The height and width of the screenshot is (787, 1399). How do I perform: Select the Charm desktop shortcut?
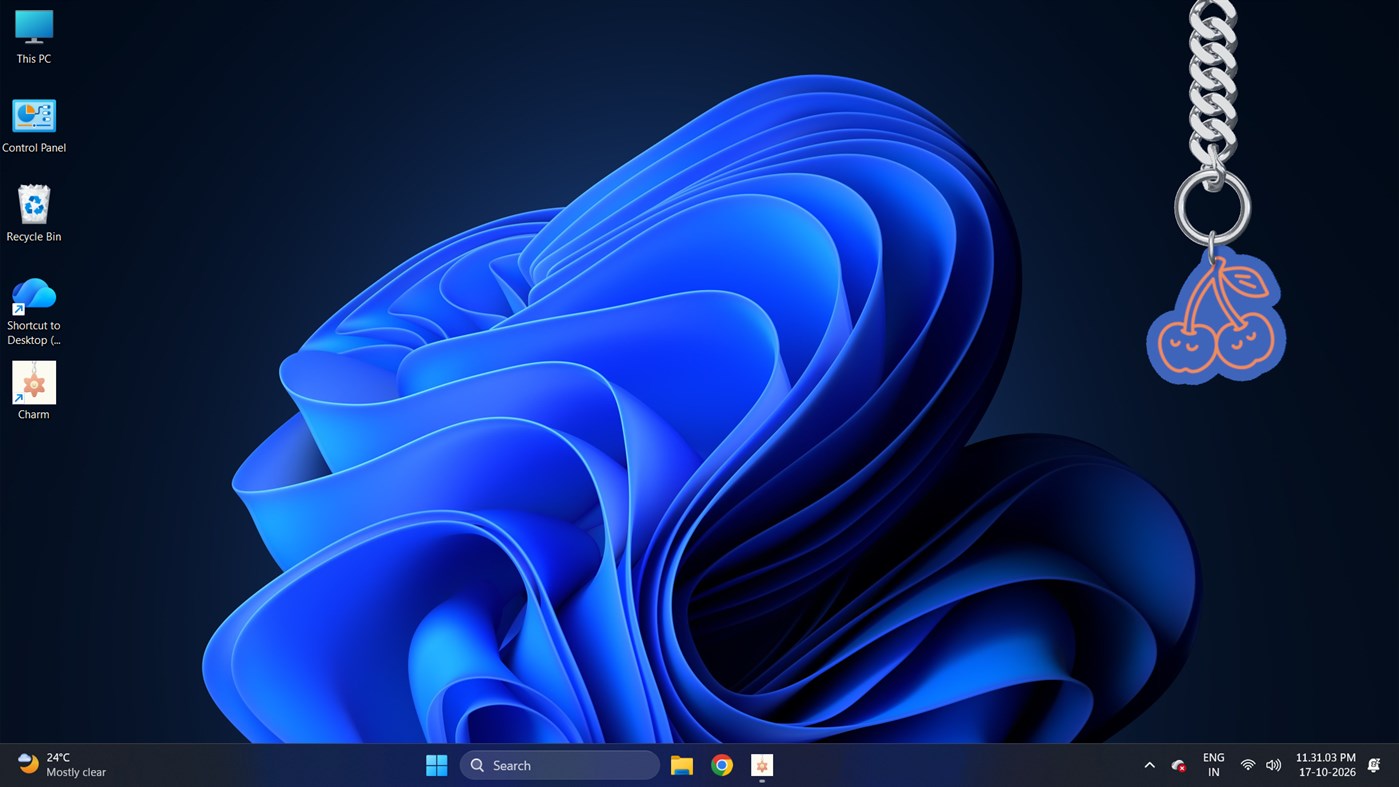pyautogui.click(x=33, y=391)
